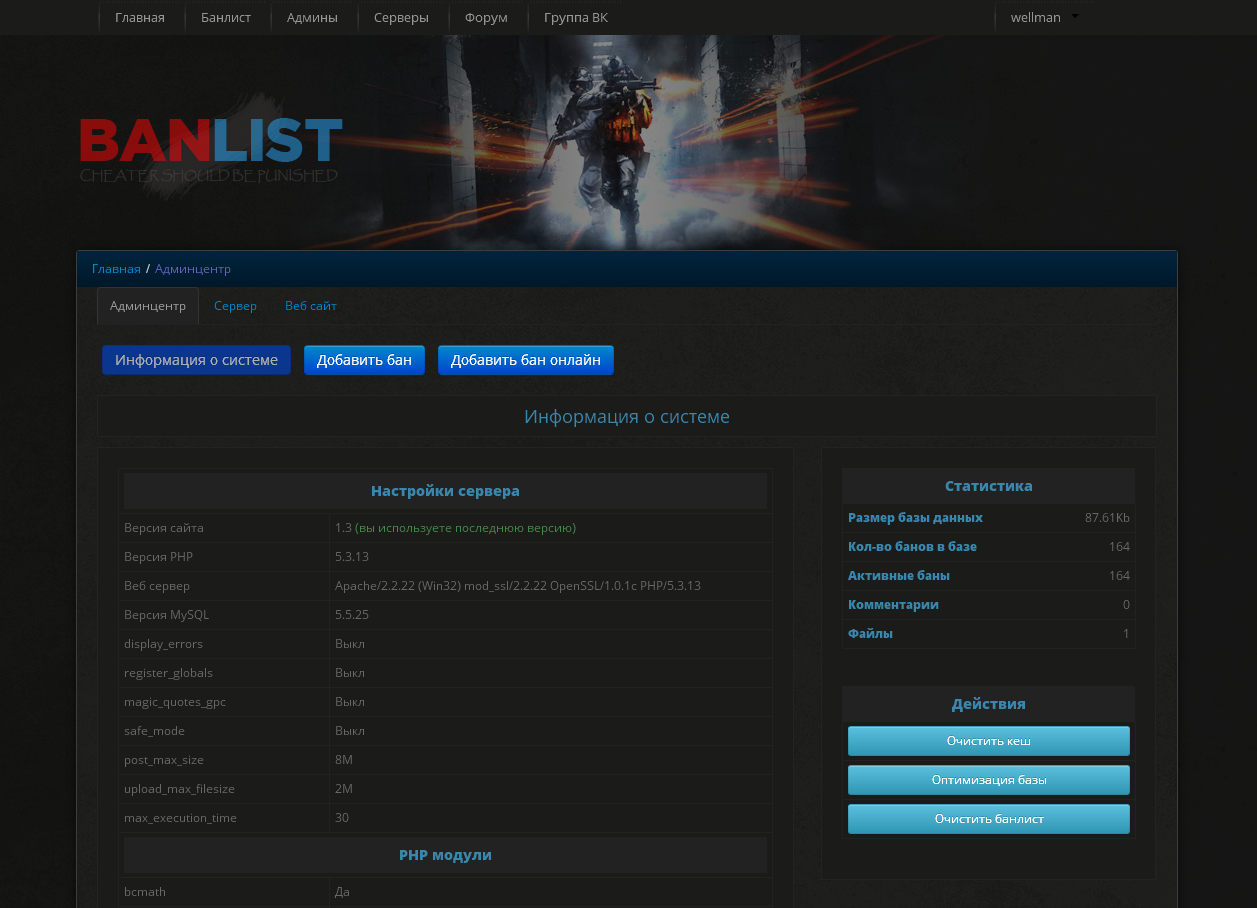
Task: Open the Банлист menu item
Action: tap(226, 17)
